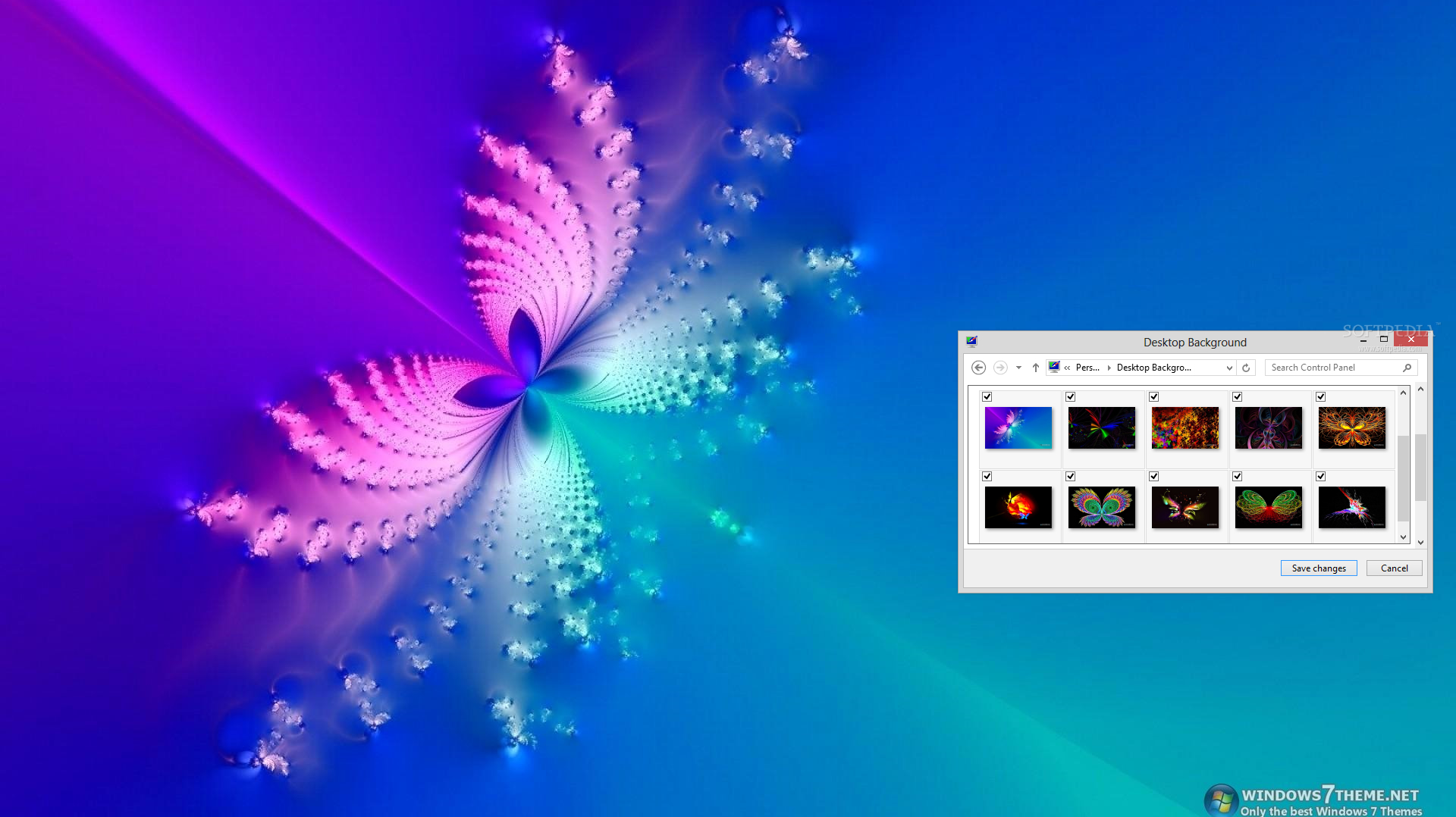Image resolution: width=1456 pixels, height=817 pixels.
Task: Open the recent locations dropdown arrow
Action: tap(1018, 368)
